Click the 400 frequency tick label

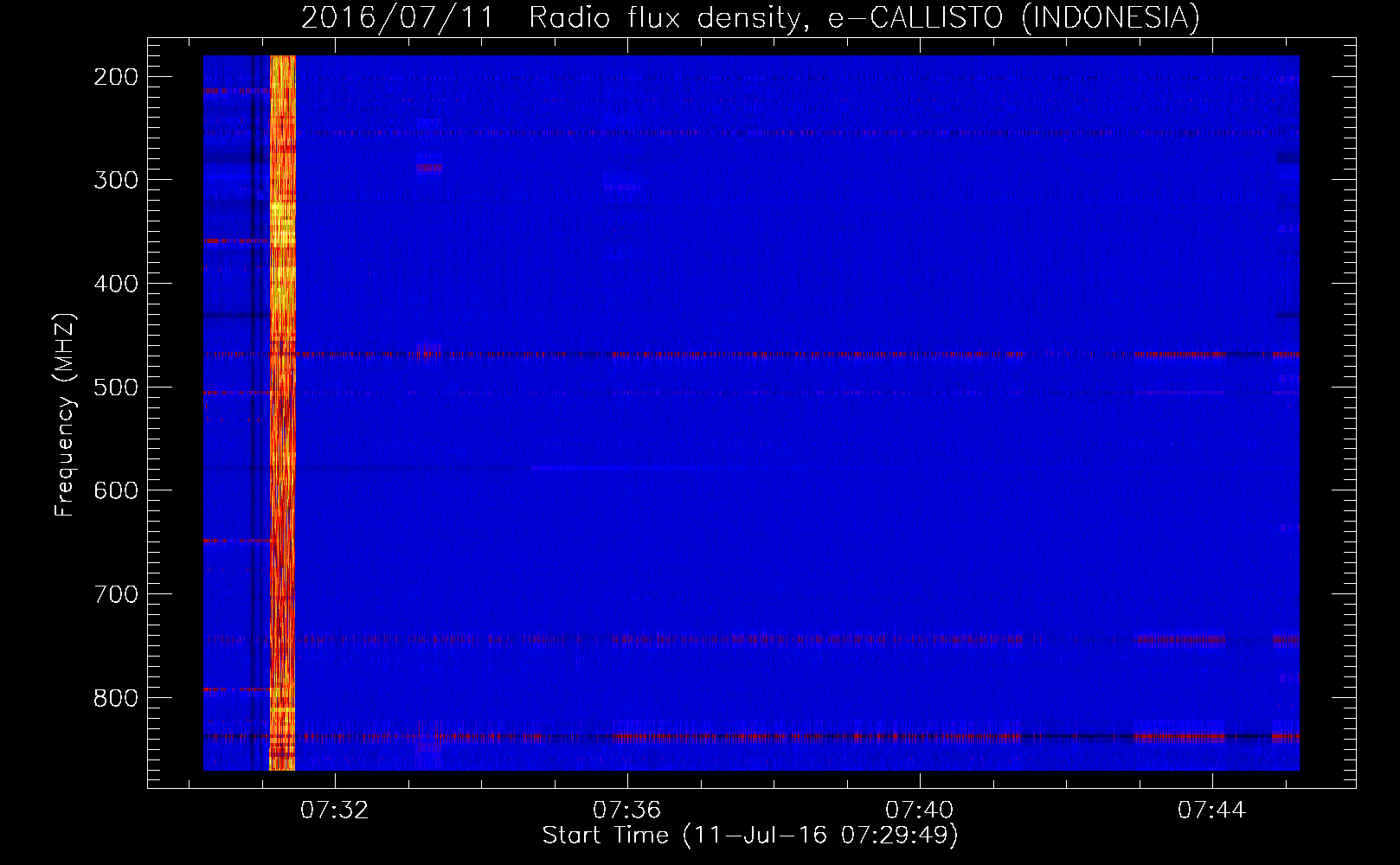(116, 284)
